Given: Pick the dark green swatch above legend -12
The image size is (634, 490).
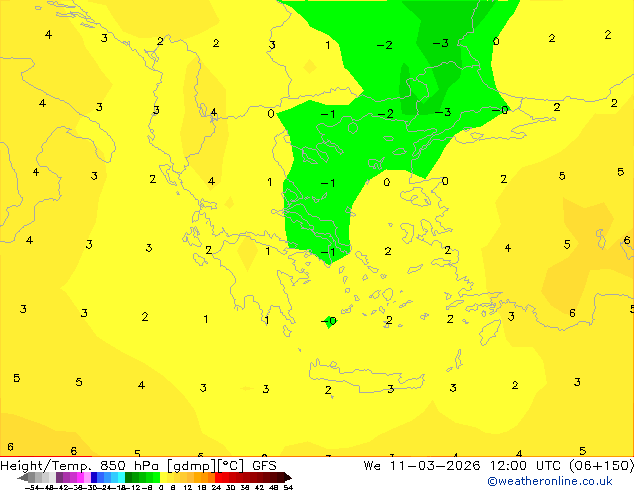Looking at the screenshot, I should click(129, 478).
